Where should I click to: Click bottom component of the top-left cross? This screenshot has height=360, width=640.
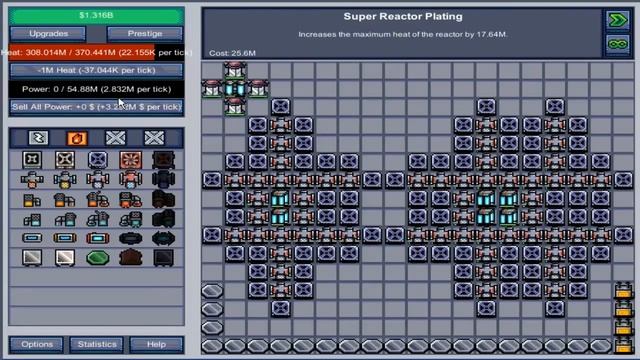(x=235, y=107)
